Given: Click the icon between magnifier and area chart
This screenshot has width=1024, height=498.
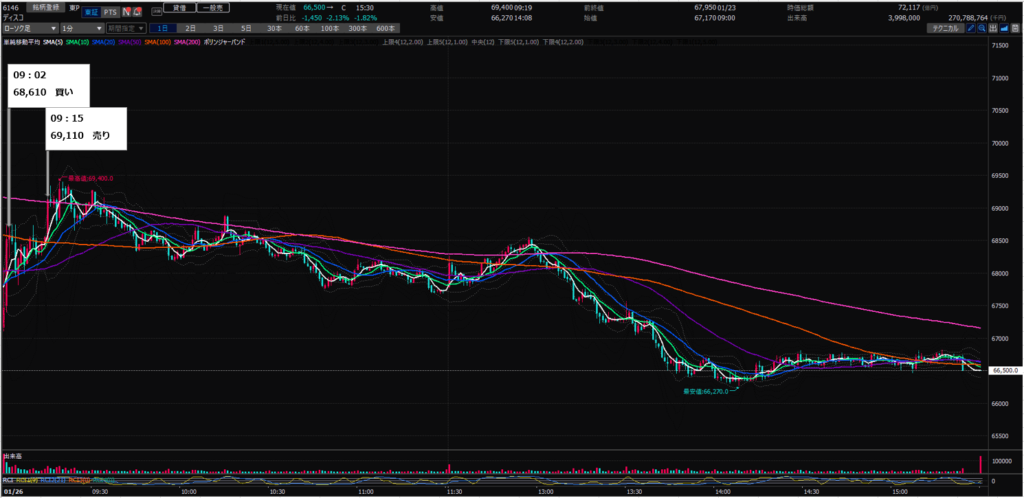Looking at the screenshot, I should pyautogui.click(x=994, y=30).
